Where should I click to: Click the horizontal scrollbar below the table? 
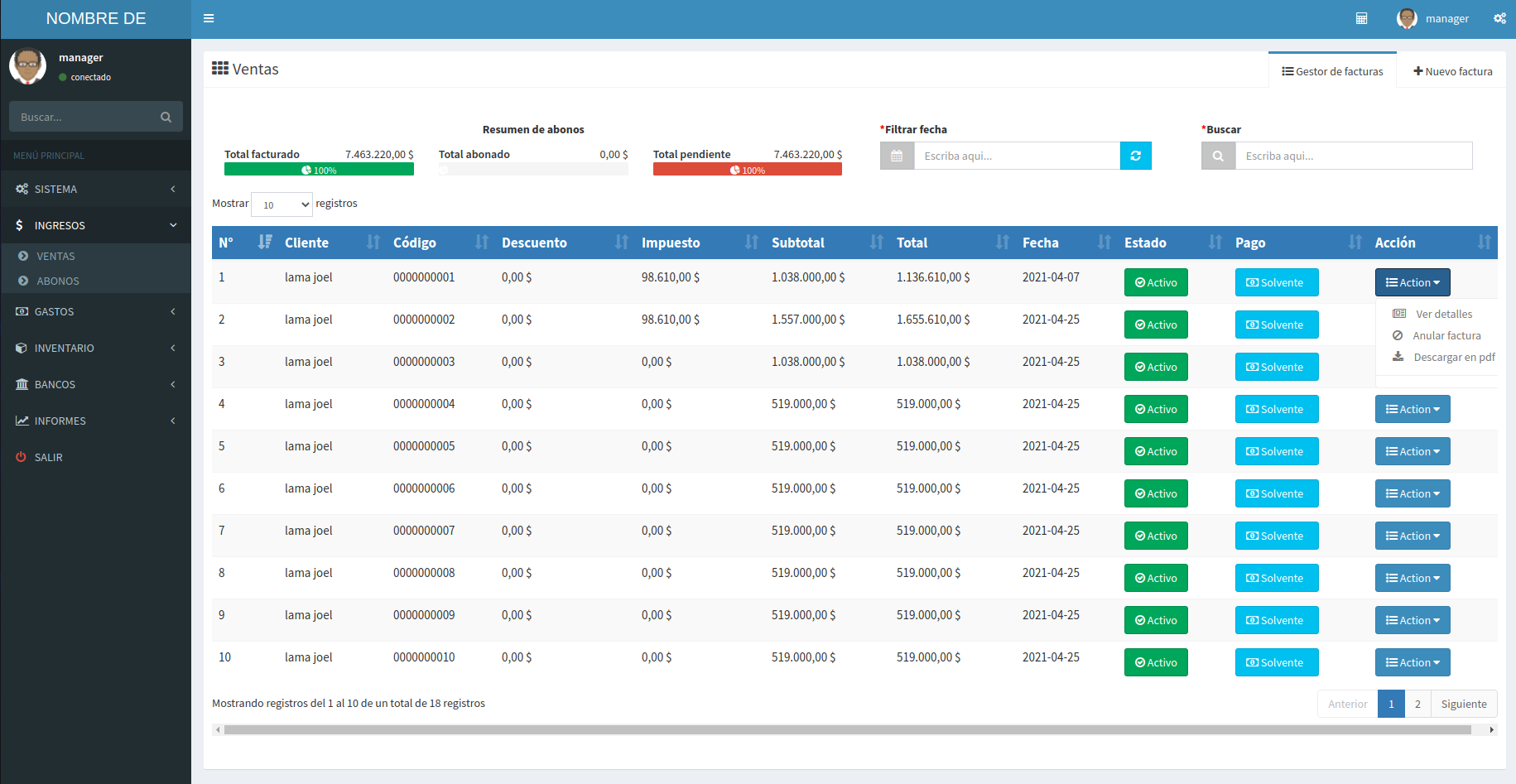click(x=846, y=729)
